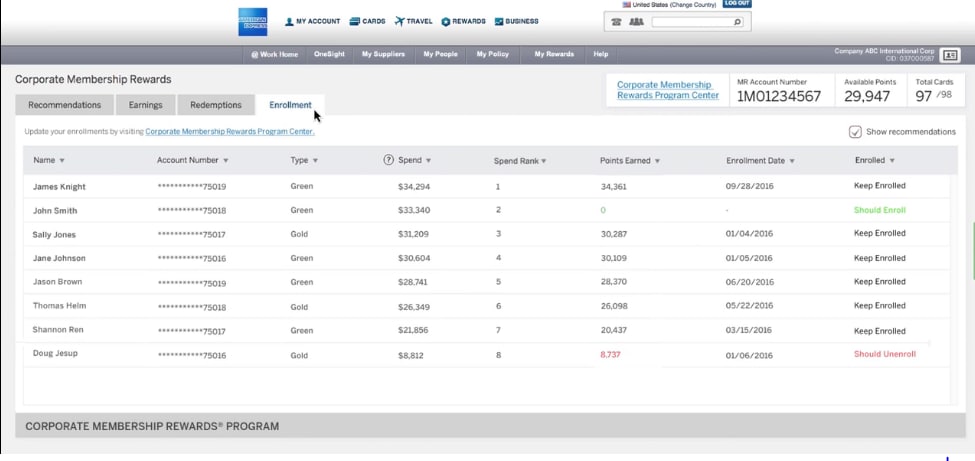Viewport: 975px width, 461px height.
Task: Sort by the Spend Rank column arrow
Action: click(543, 161)
